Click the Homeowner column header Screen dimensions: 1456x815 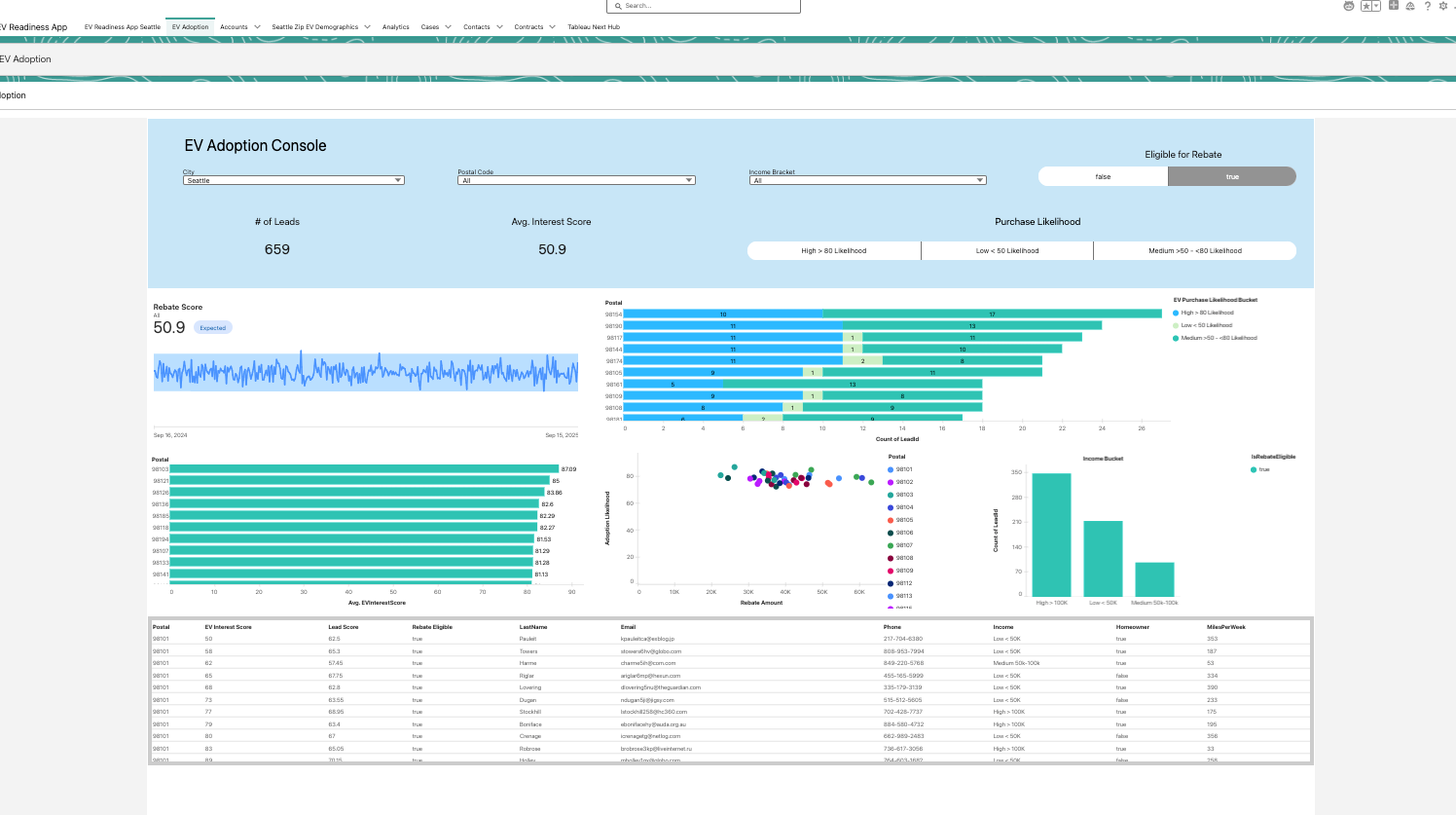pos(1133,627)
